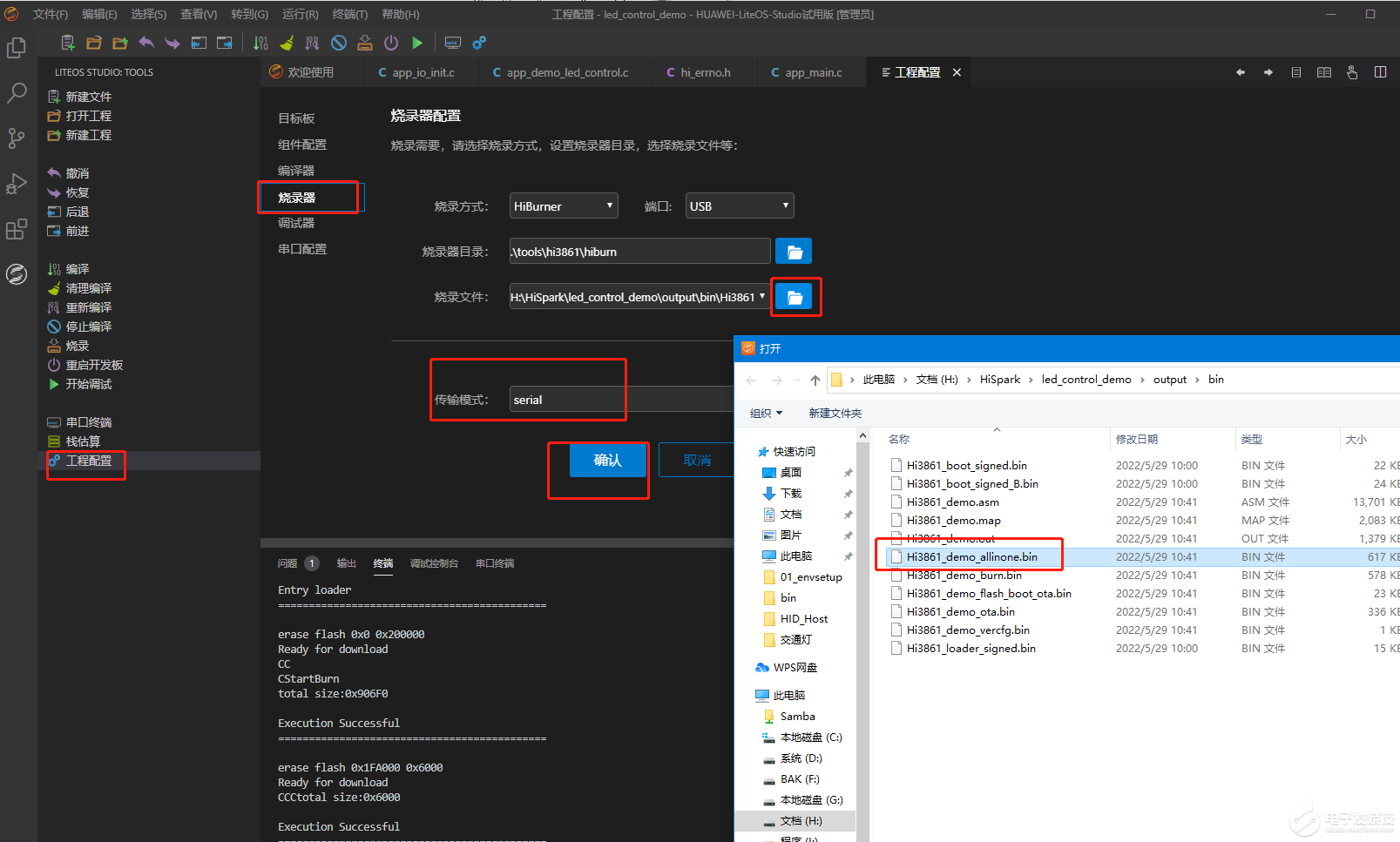Switch to 输出 panel tab

pyautogui.click(x=347, y=563)
